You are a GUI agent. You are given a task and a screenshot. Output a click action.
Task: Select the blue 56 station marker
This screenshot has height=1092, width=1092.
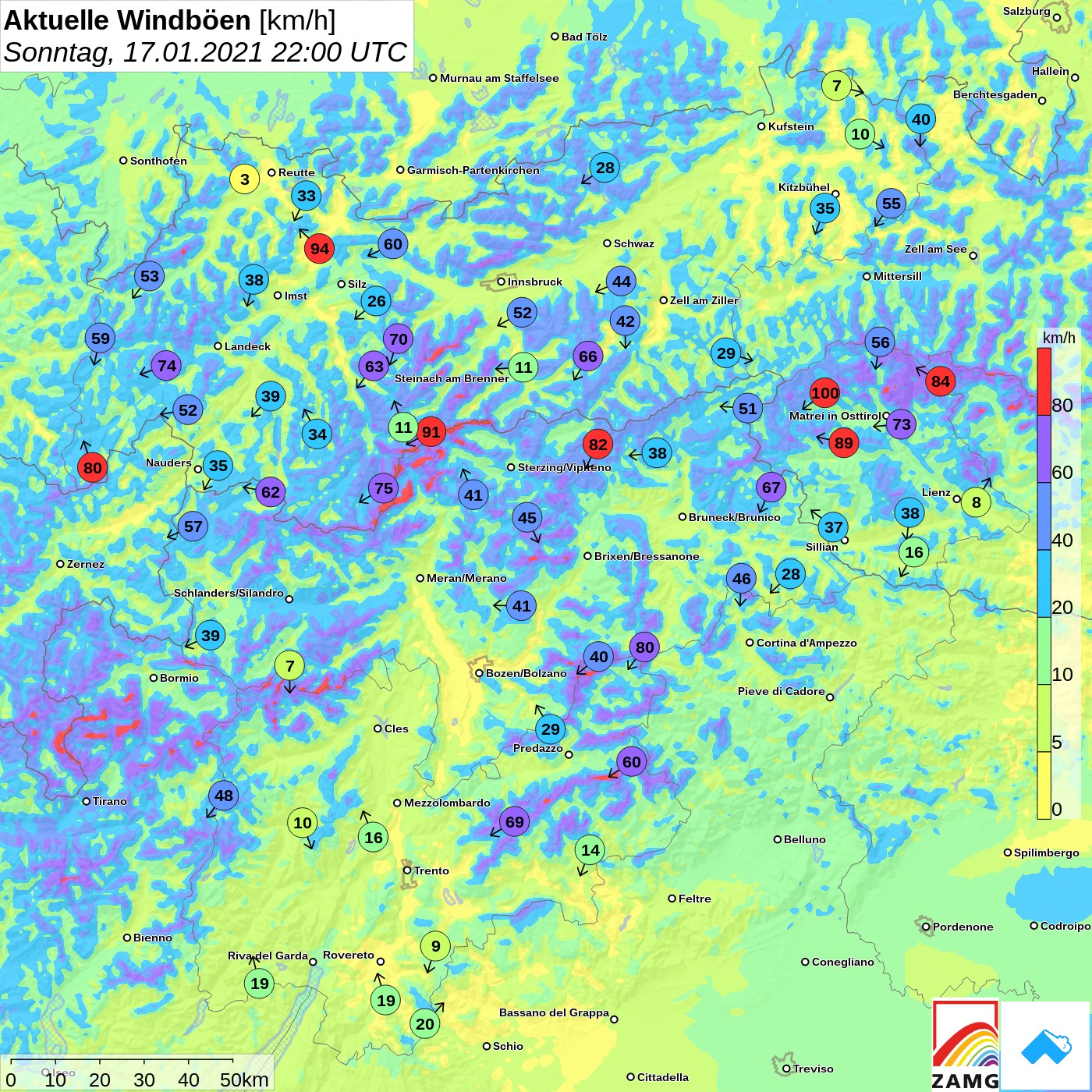880,342
